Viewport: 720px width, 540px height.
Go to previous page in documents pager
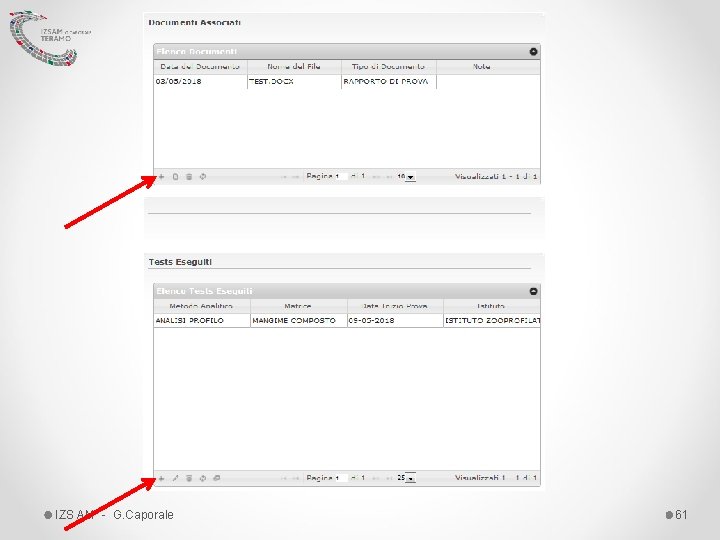click(x=296, y=177)
